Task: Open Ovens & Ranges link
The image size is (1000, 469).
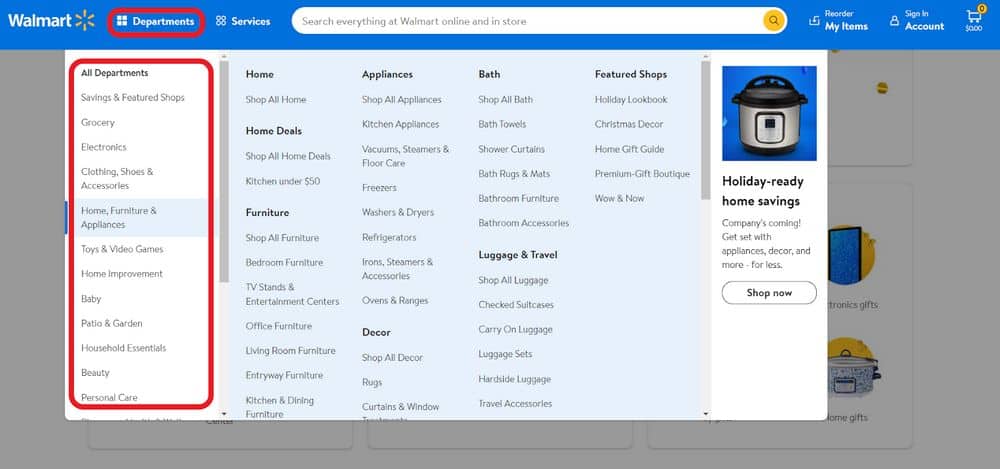Action: (x=395, y=301)
